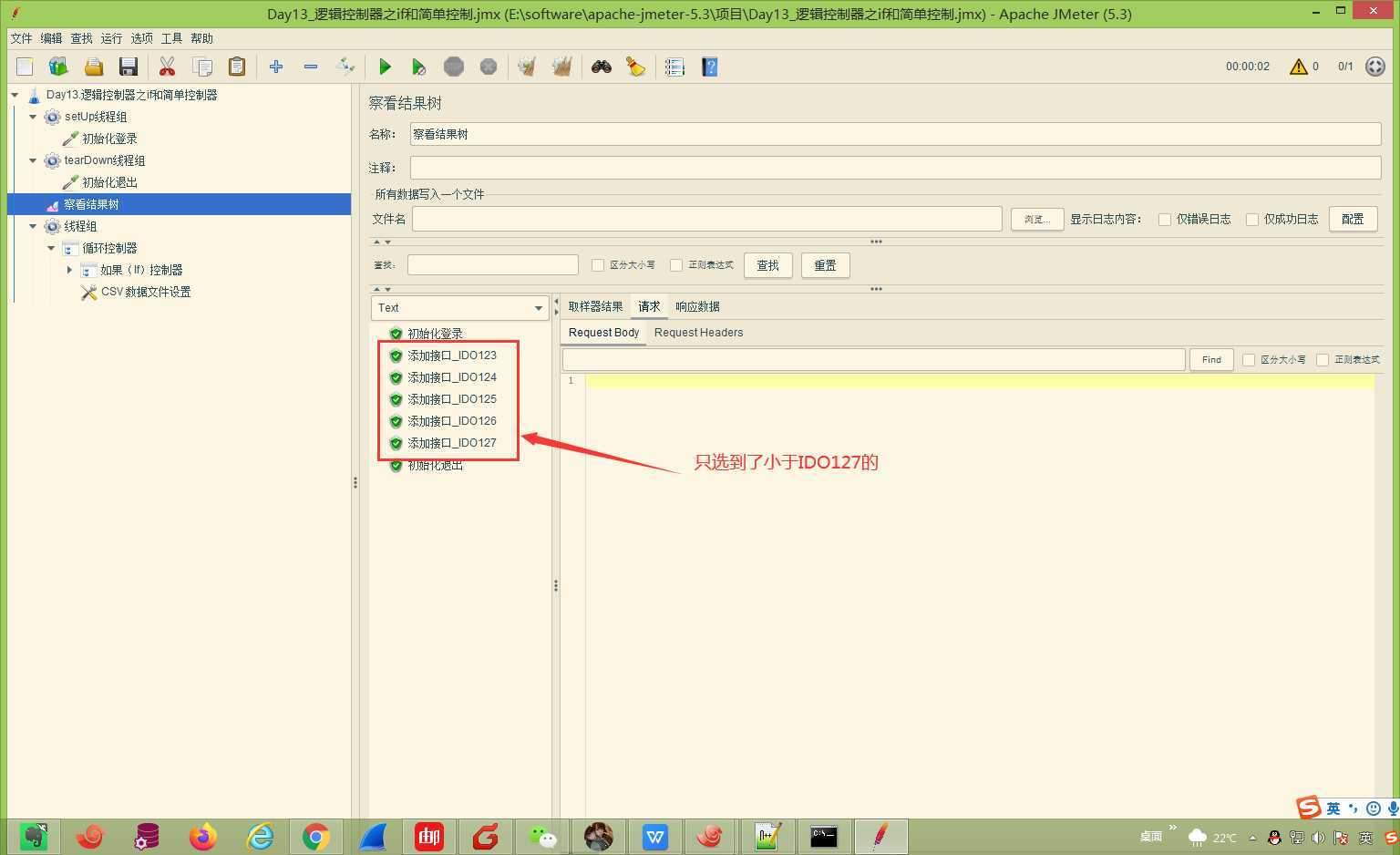Click the 配置 button
The image size is (1400, 855).
pos(1353,219)
